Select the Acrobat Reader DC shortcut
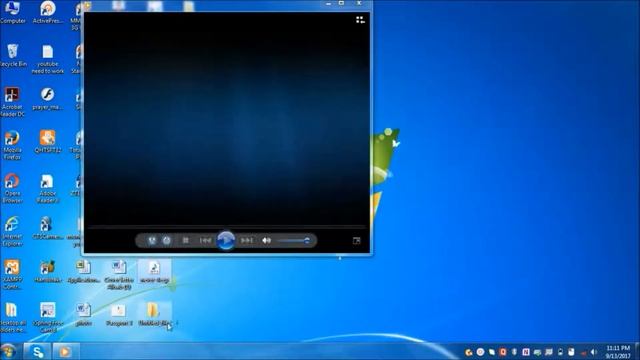Viewport: 640px width, 360px height. [12, 102]
